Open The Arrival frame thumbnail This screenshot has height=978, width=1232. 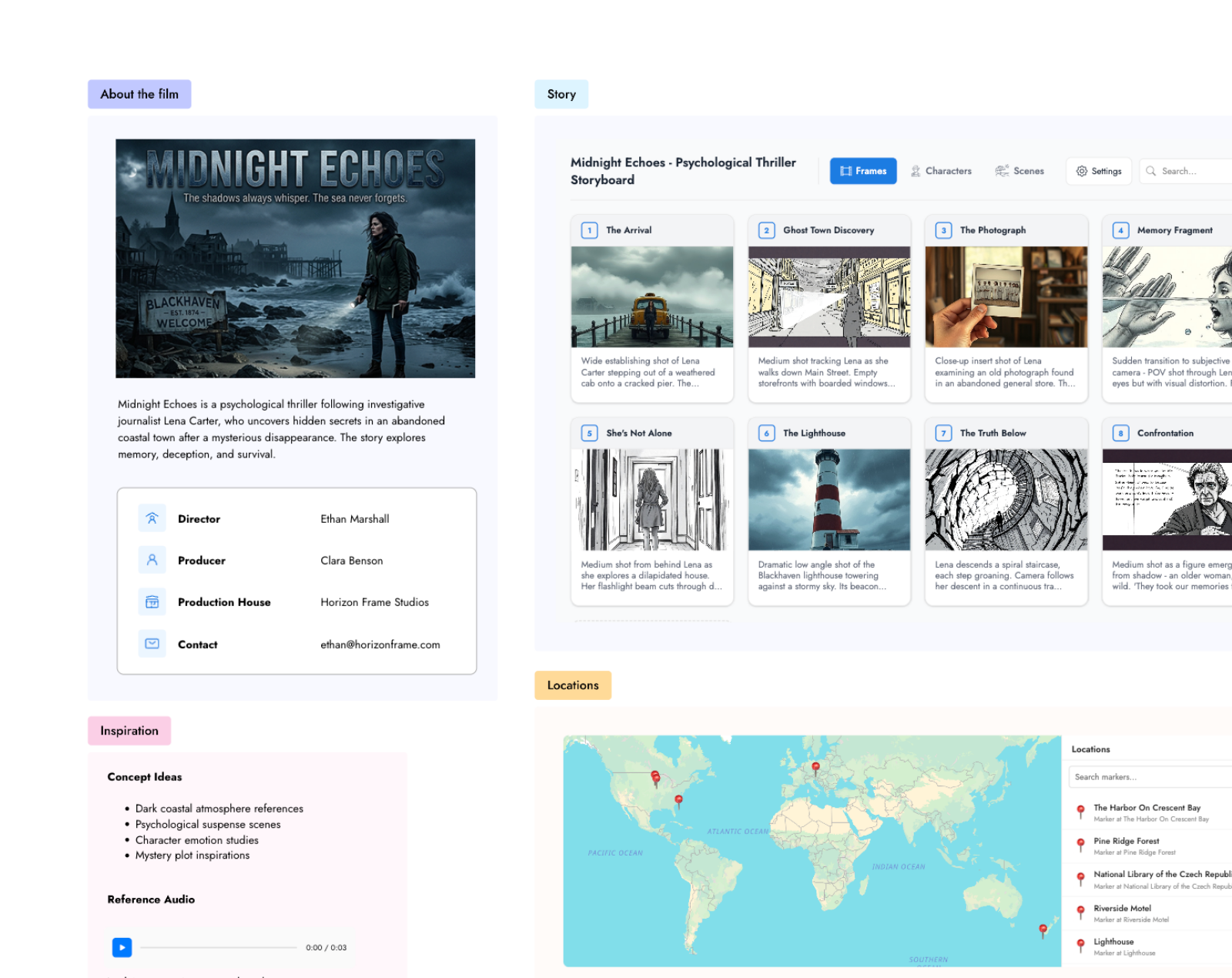[x=652, y=296]
